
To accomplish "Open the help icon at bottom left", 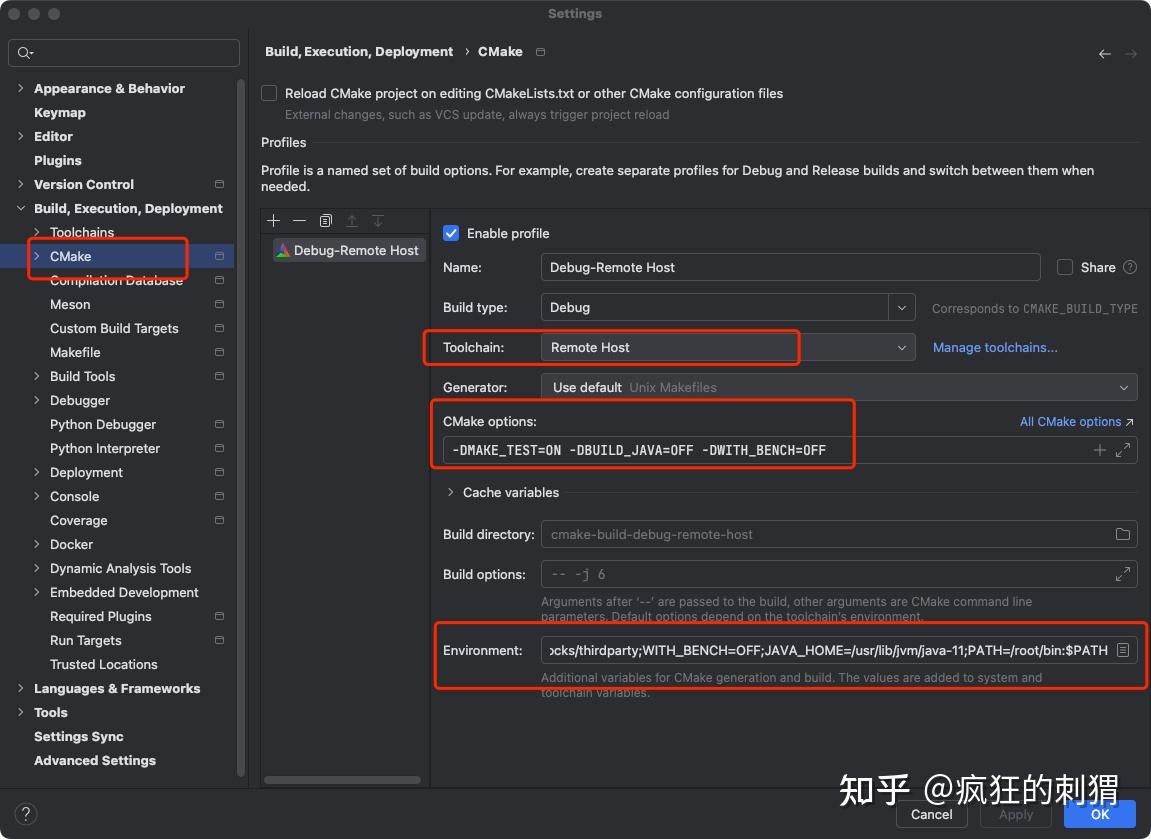I will coord(25,813).
